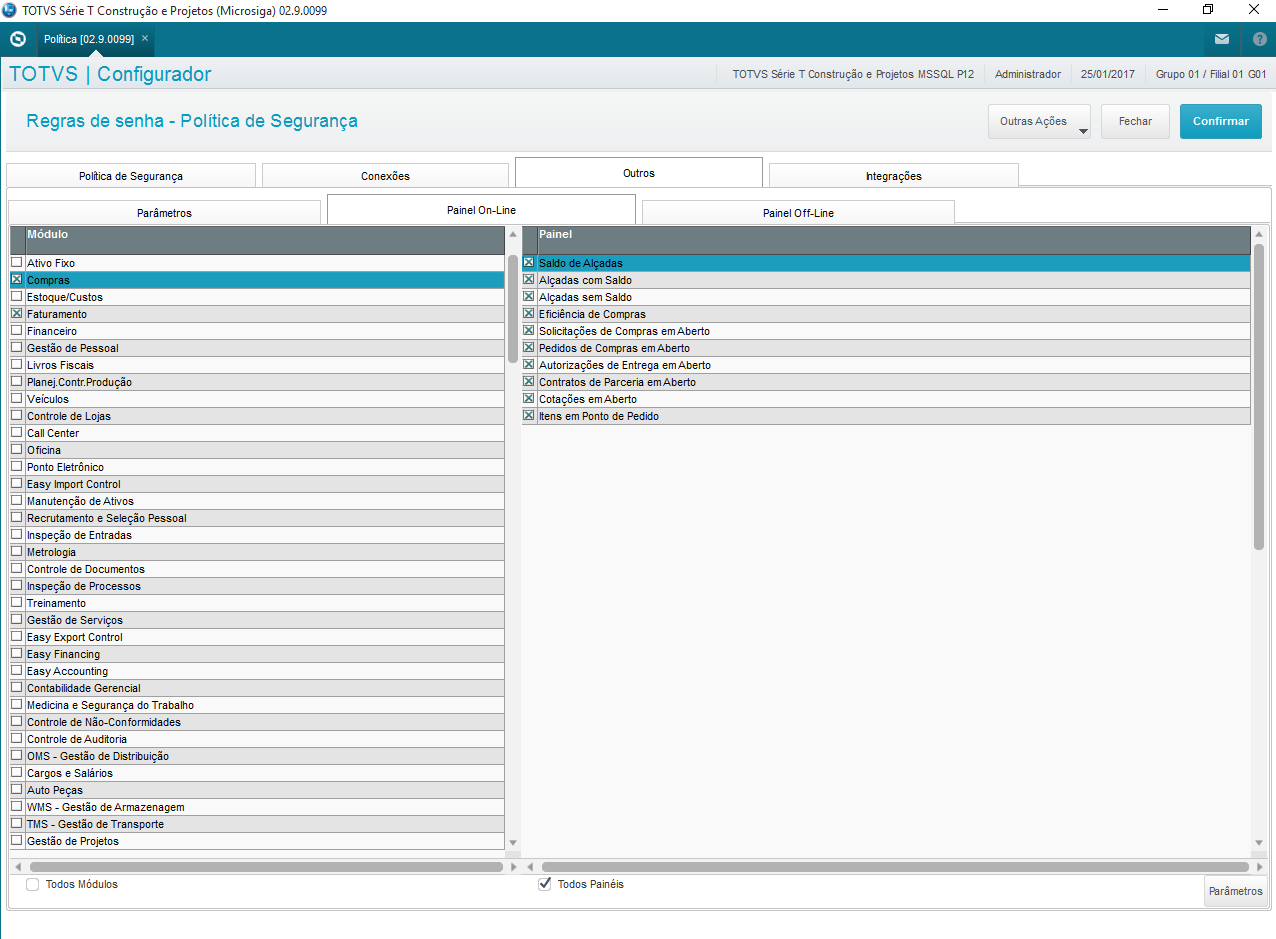Check the Treinamento module checkbox
Viewport: 1276px width, 939px height.
(16, 602)
